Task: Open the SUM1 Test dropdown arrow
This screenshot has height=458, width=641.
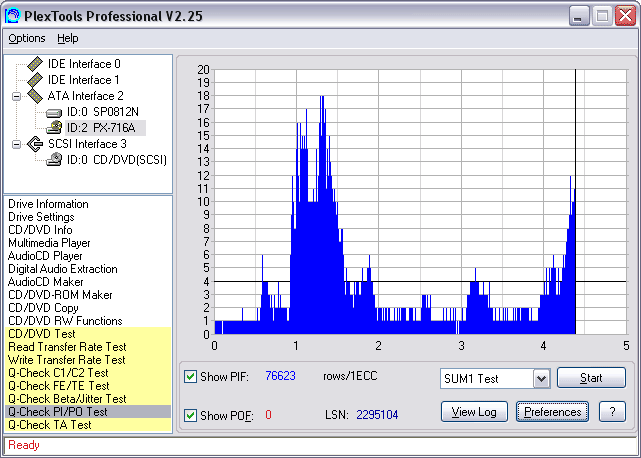Action: pos(541,379)
